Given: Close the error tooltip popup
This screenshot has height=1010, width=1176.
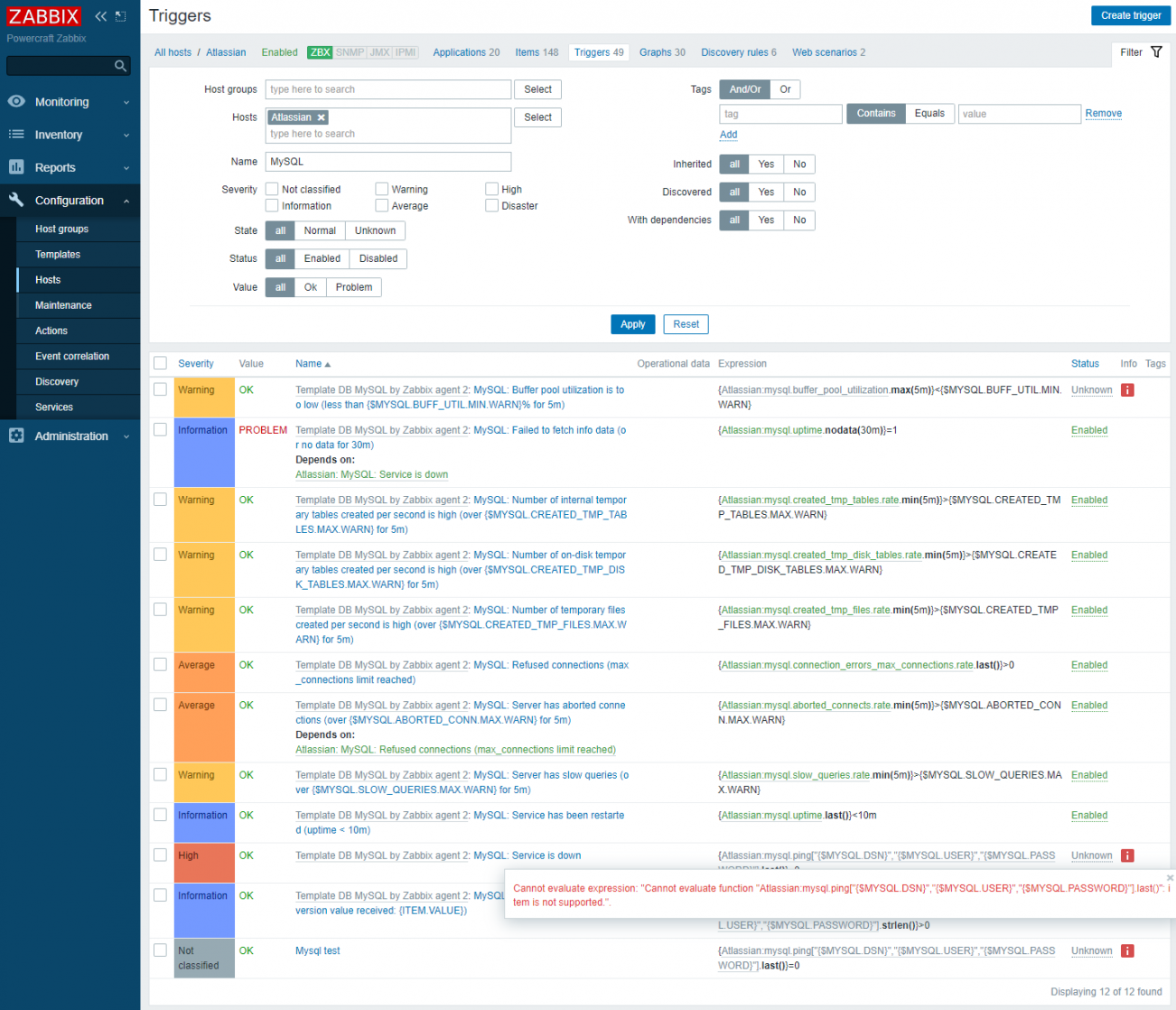Looking at the screenshot, I should 1170,877.
